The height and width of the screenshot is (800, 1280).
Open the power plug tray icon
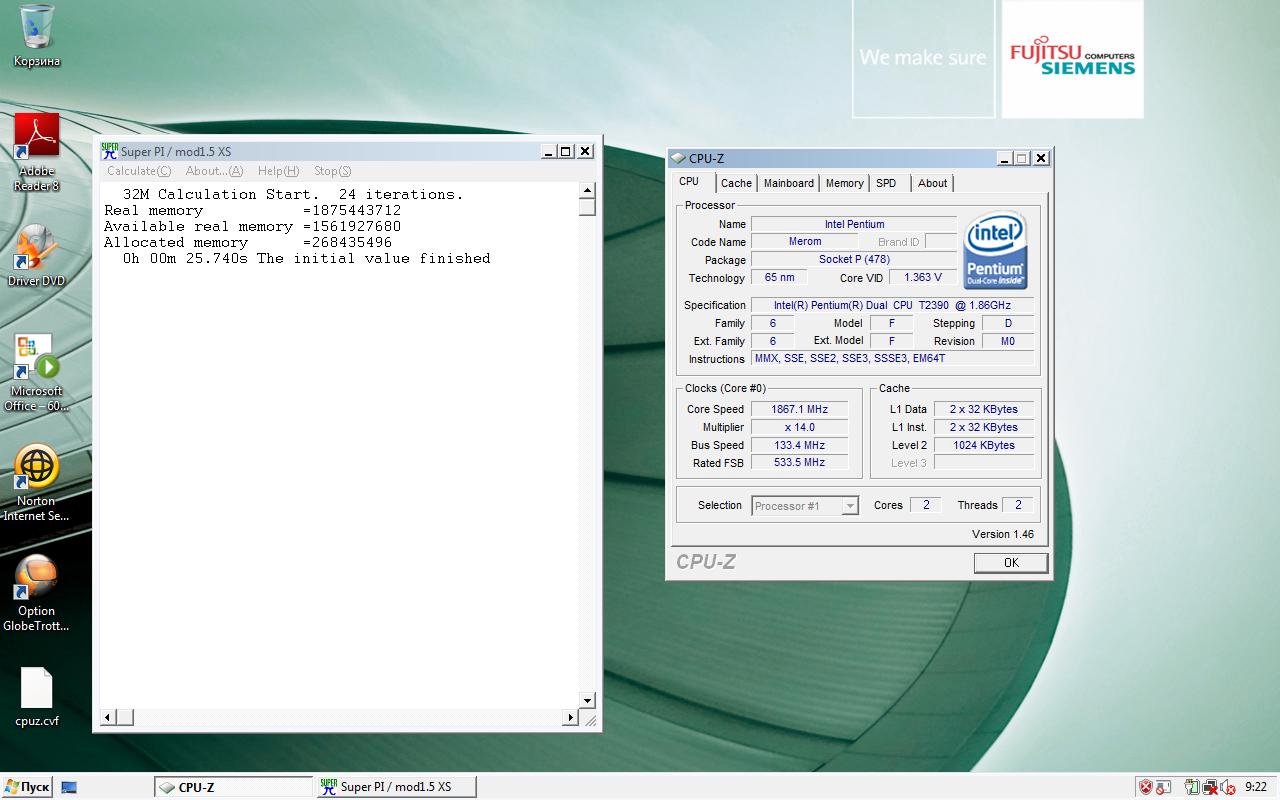tap(1192, 787)
